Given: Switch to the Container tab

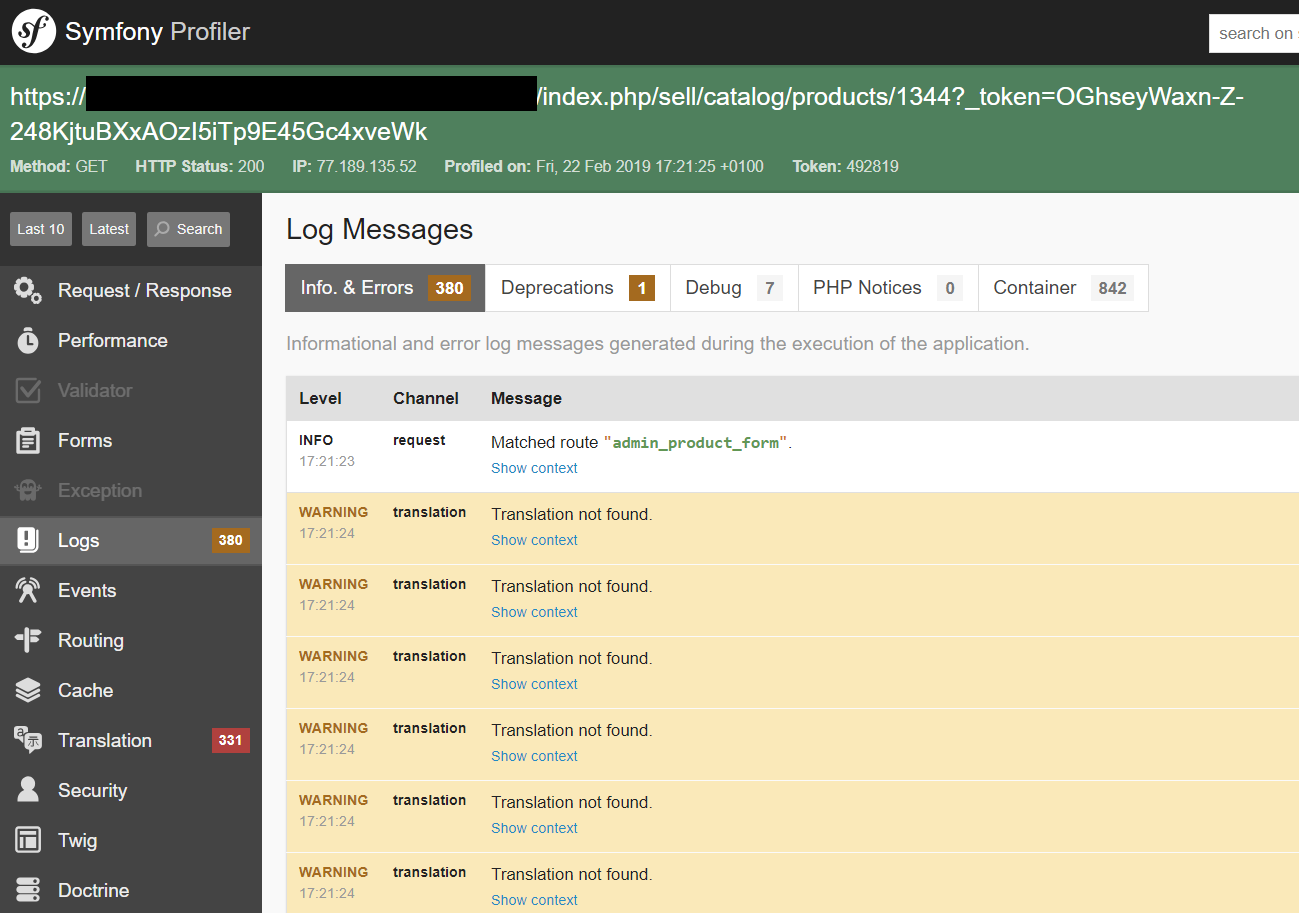Looking at the screenshot, I should (x=1063, y=288).
